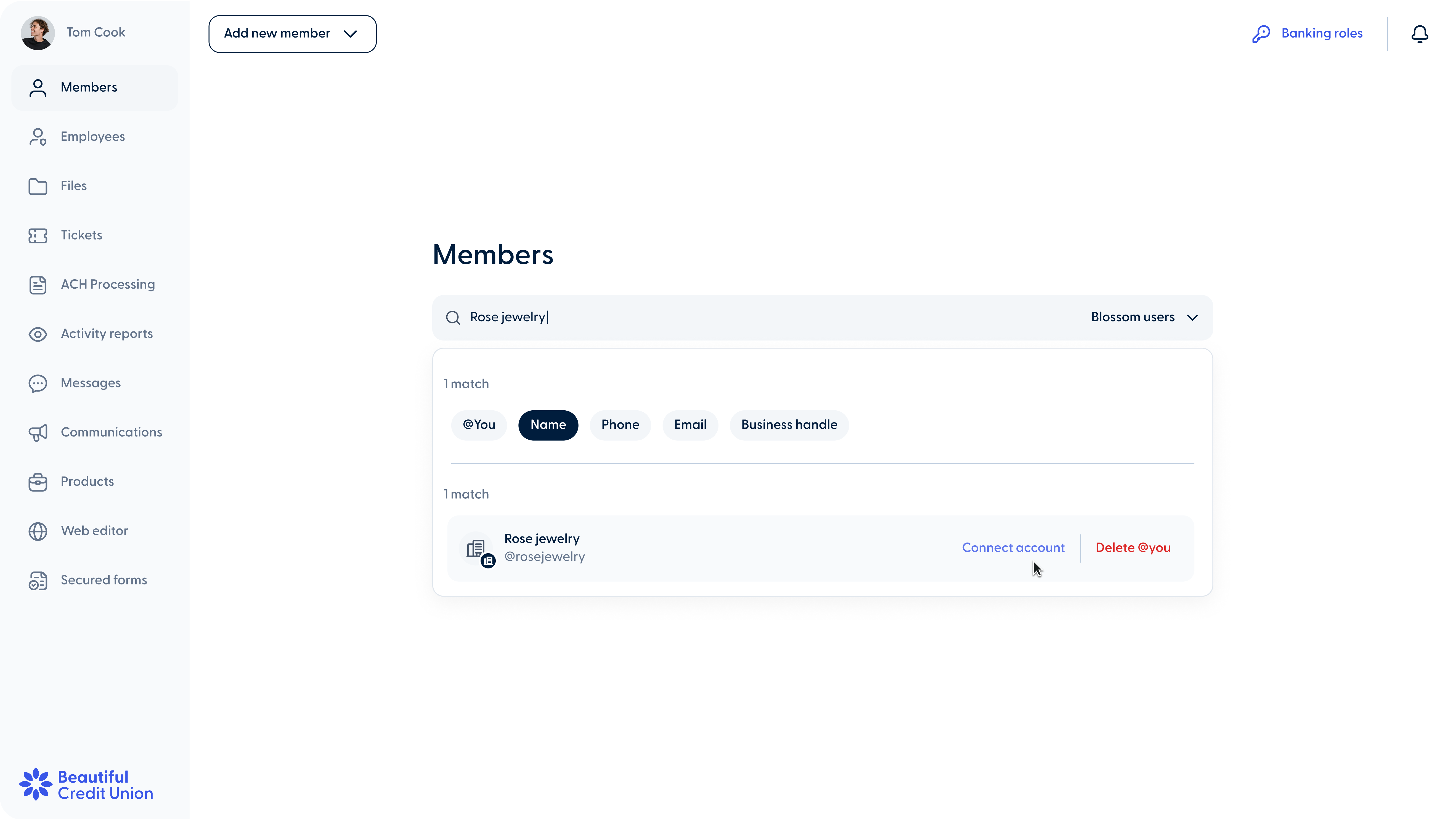
Task: Select the Activity reports eye icon
Action: tap(37, 334)
